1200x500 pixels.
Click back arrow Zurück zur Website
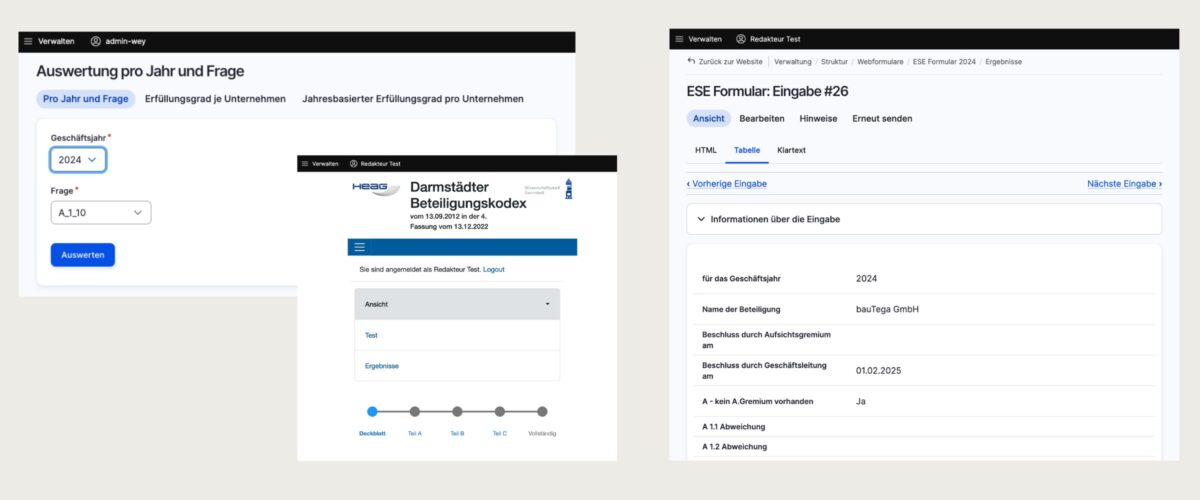coord(691,61)
